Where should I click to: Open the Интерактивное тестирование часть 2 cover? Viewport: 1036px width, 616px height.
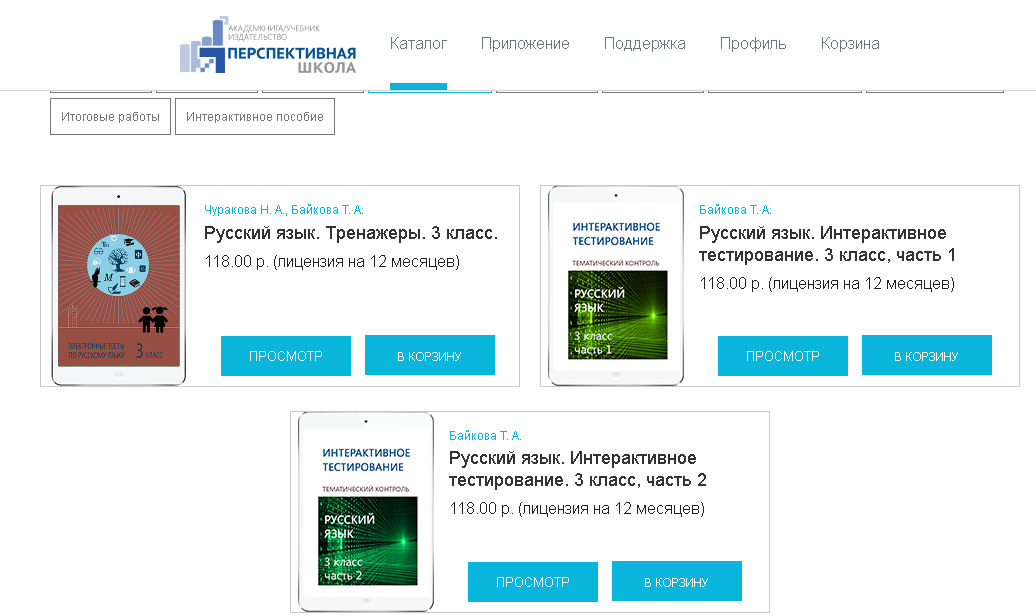tap(367, 512)
